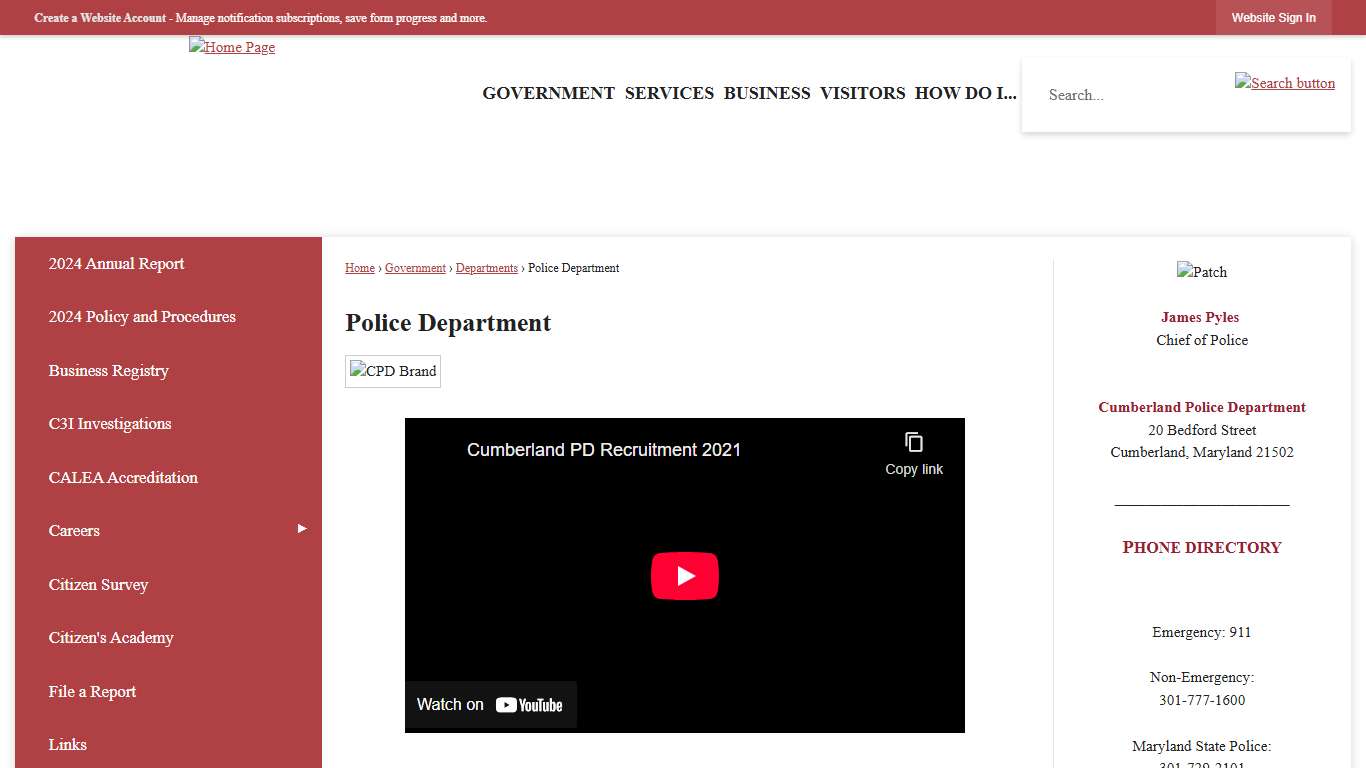Click the Patch image in sidebar
Screen dimensions: 1366x768
(x=1201, y=272)
